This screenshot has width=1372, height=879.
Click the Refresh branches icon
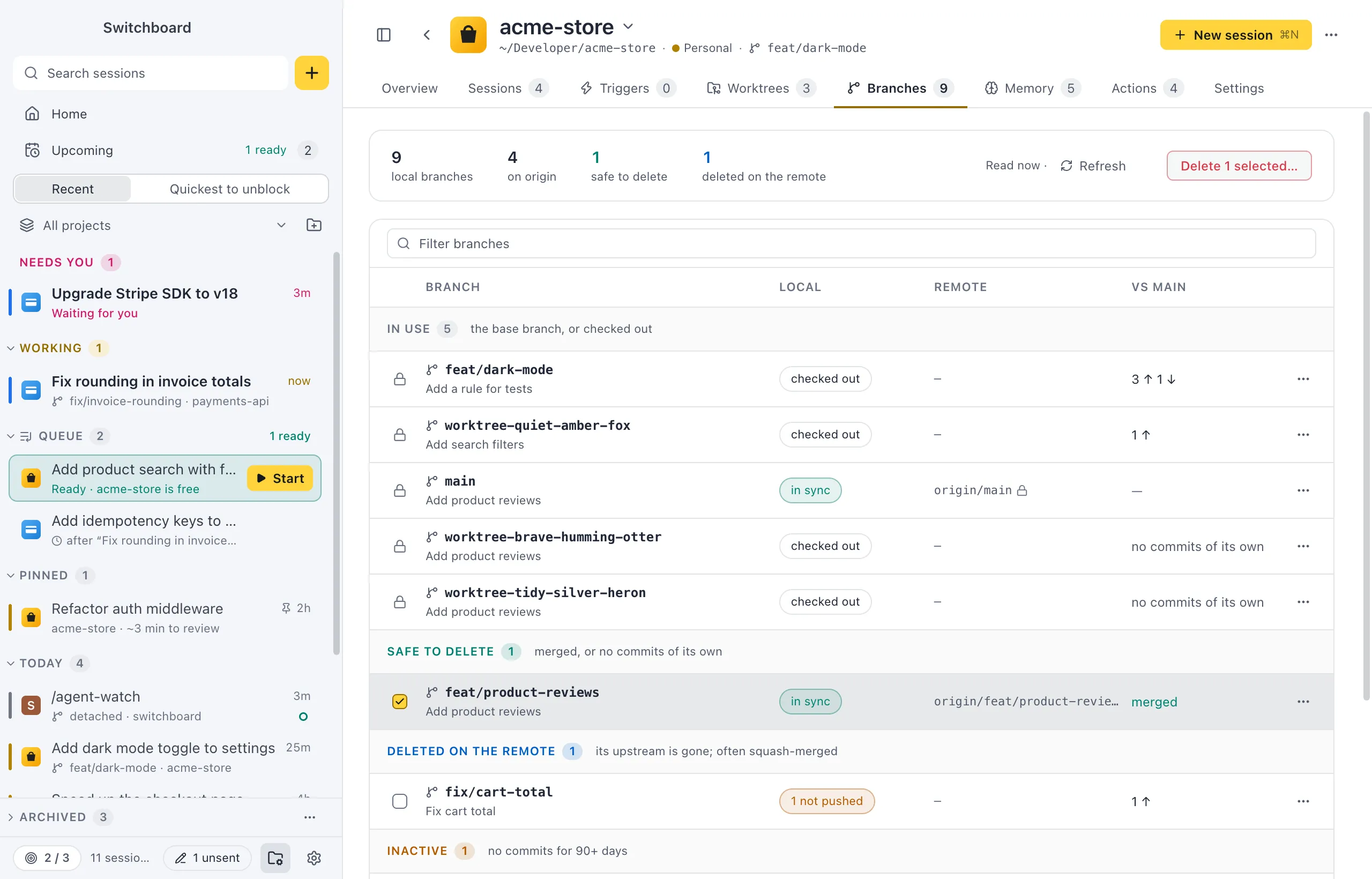(1066, 166)
